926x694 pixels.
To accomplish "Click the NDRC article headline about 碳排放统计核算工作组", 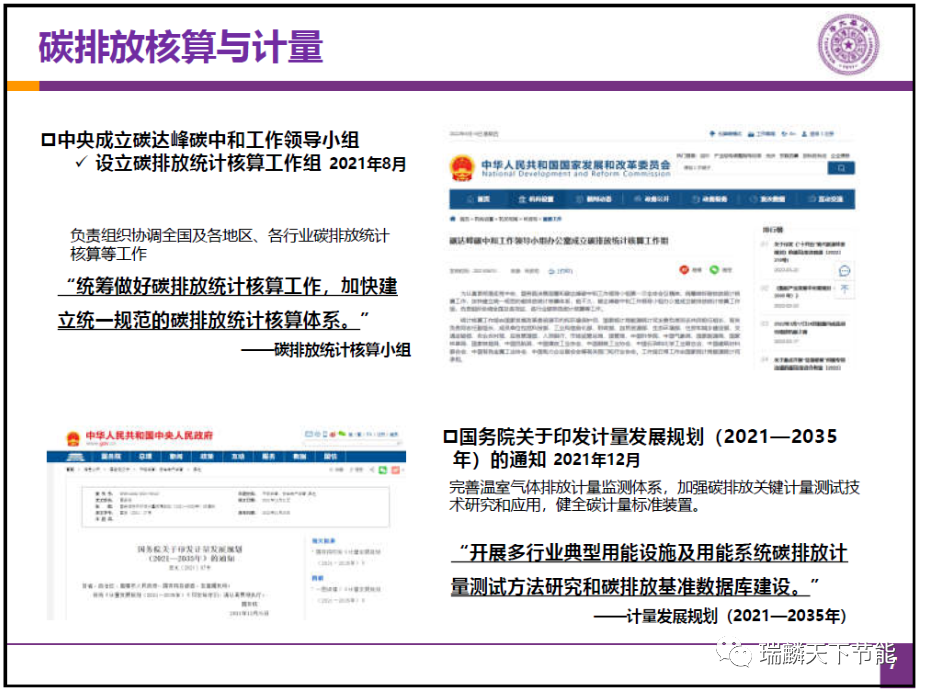I will coord(559,241).
